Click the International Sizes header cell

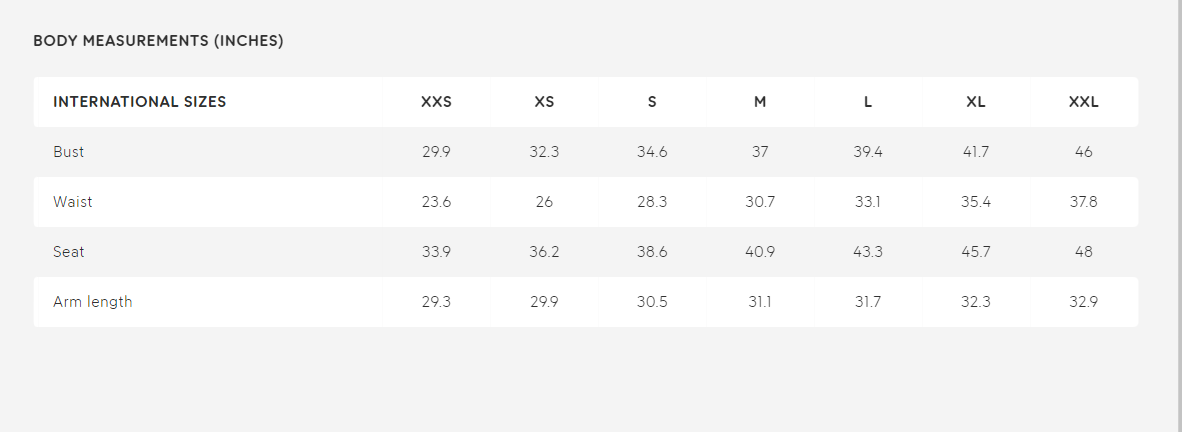click(140, 102)
